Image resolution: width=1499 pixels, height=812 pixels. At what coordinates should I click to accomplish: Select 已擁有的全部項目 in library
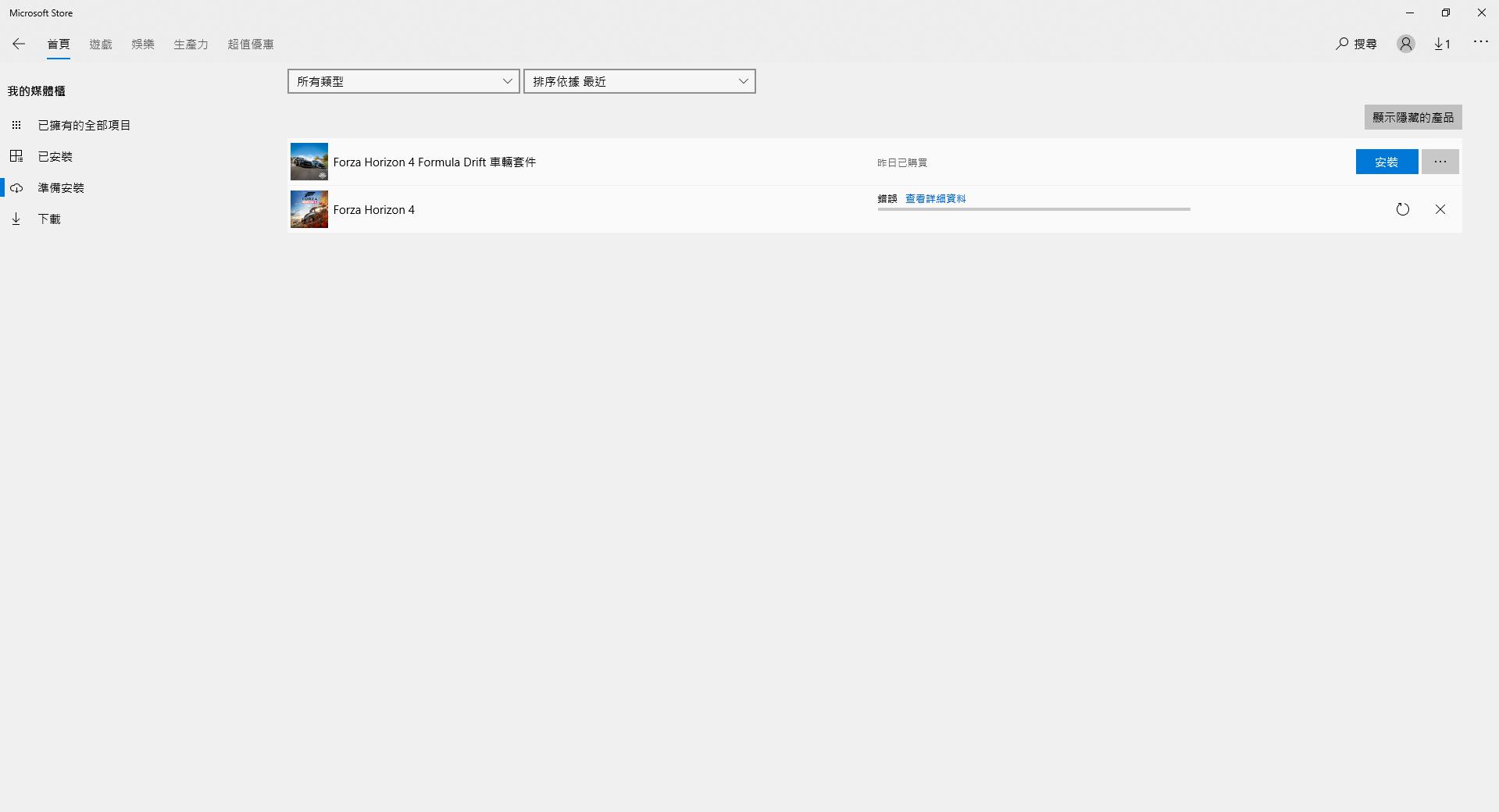84,125
